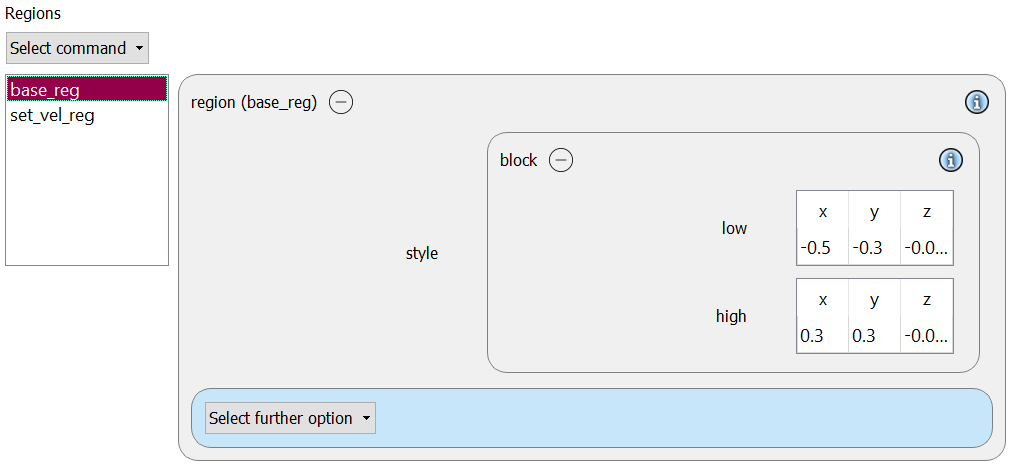The image size is (1011, 469).
Task: Collapse the block section
Action: pos(561,160)
